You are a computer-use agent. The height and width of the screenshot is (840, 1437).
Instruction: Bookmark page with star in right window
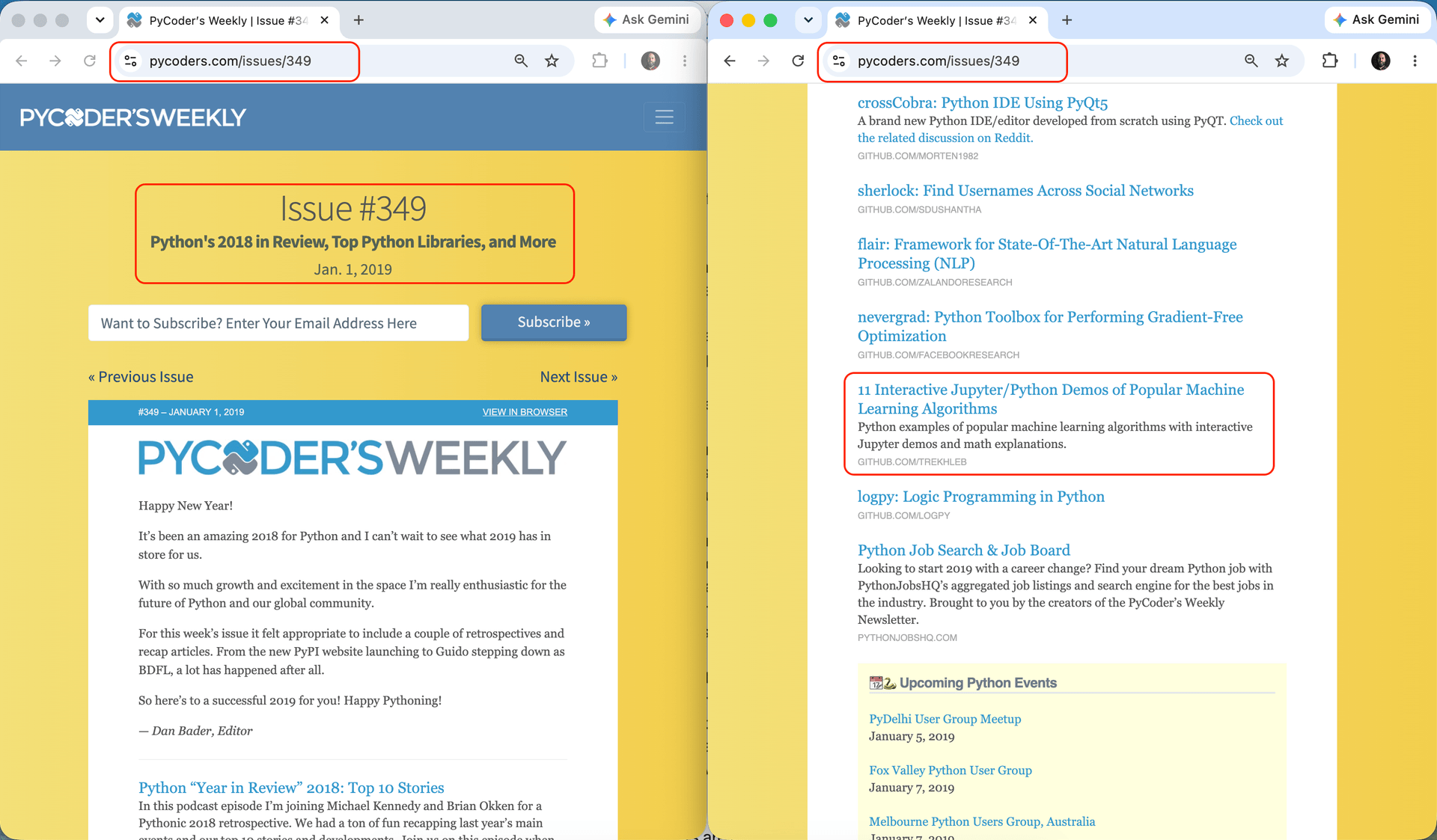tap(1282, 61)
